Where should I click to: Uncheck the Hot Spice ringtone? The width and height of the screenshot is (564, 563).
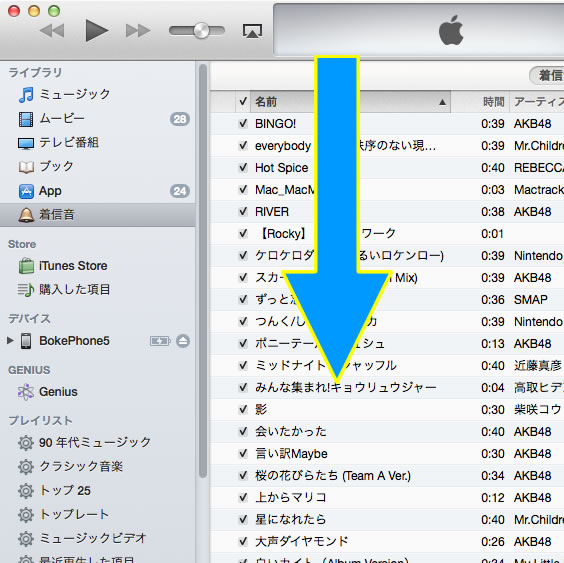[243, 168]
